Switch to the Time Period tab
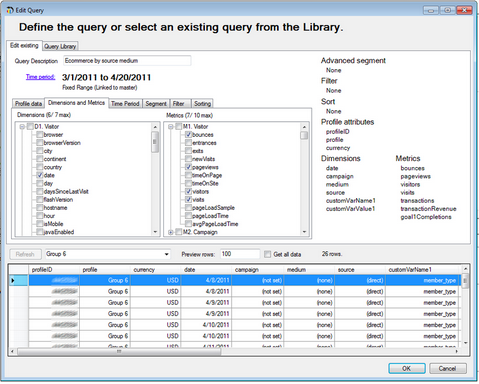 point(125,104)
